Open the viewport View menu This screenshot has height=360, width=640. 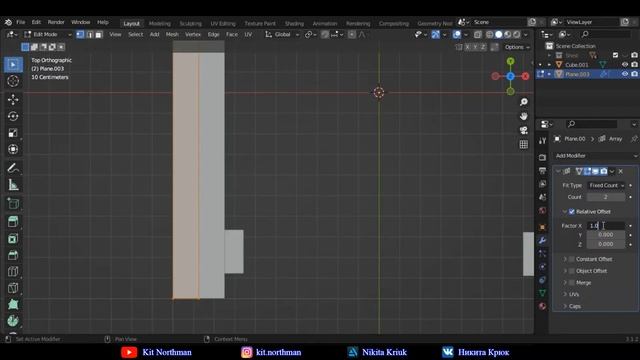(x=115, y=35)
